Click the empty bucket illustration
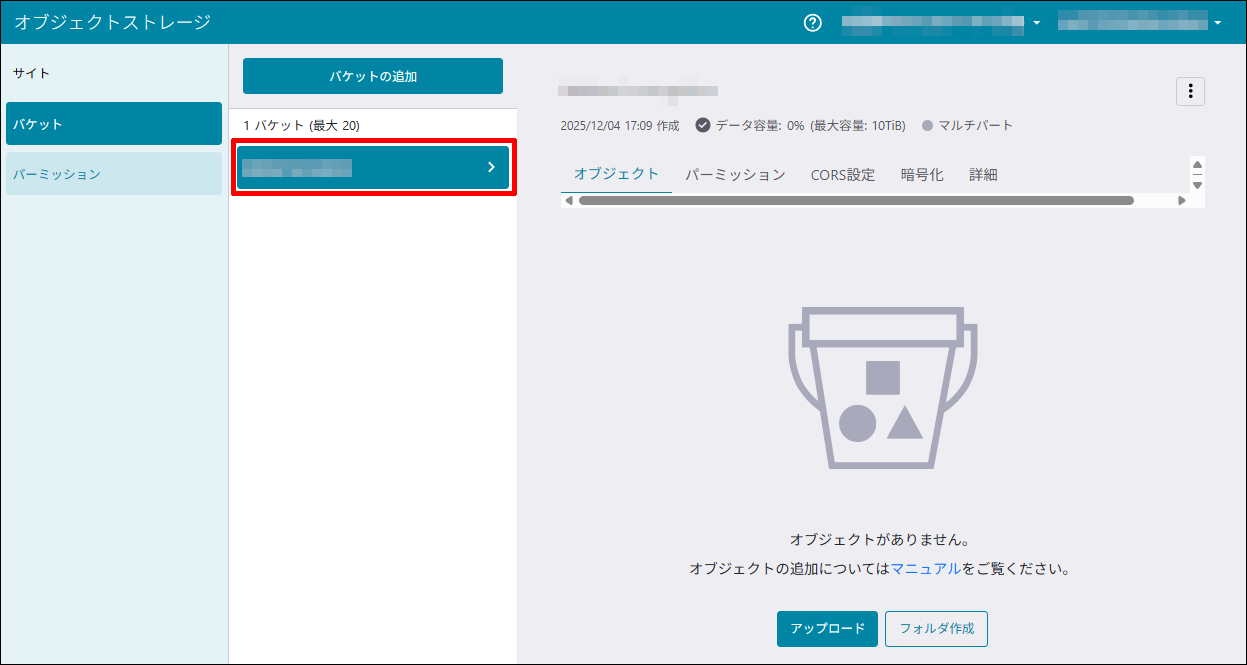Screen dimensions: 1247x665 point(883,388)
